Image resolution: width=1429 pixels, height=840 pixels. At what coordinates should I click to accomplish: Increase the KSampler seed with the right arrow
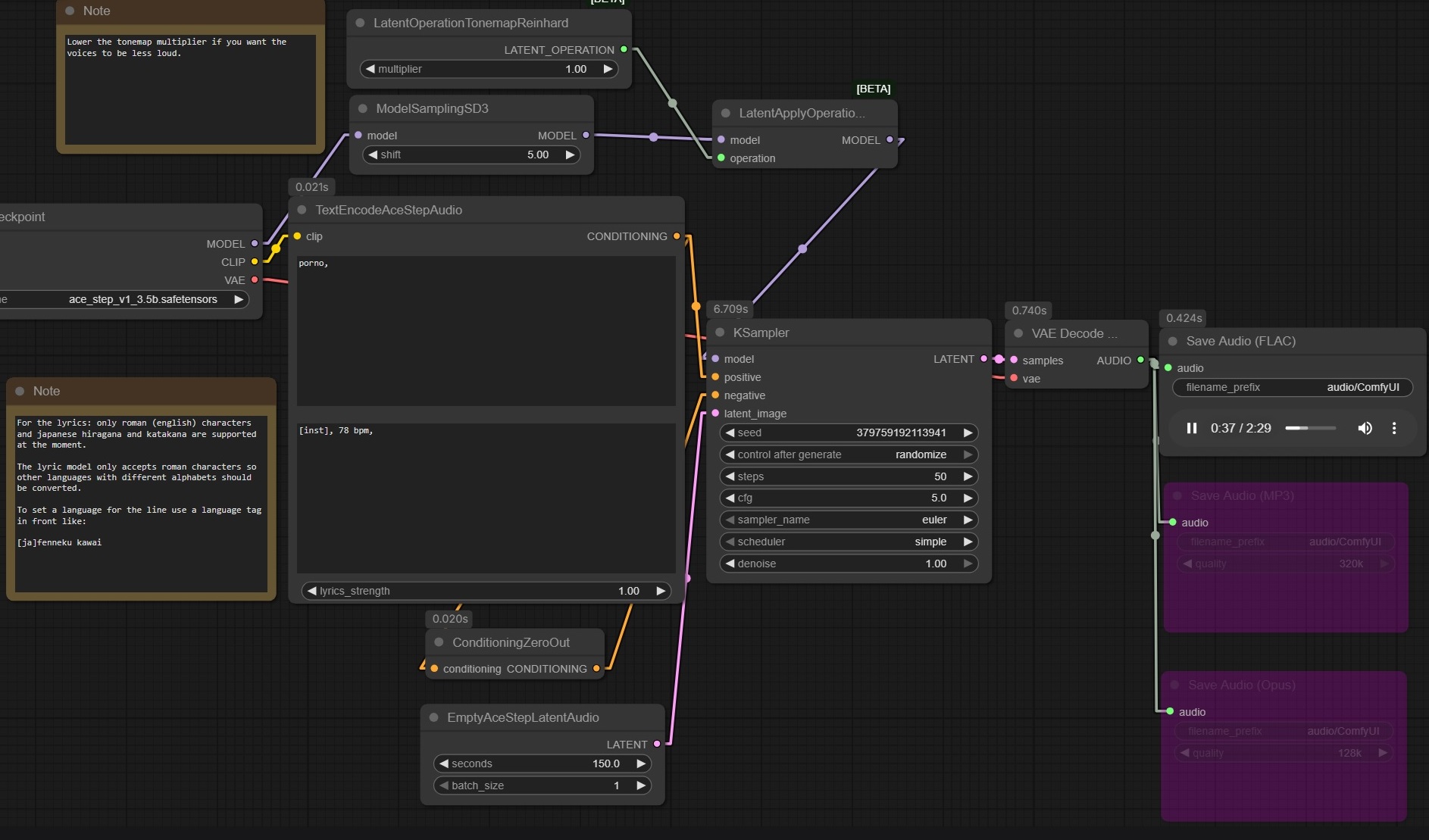click(968, 432)
